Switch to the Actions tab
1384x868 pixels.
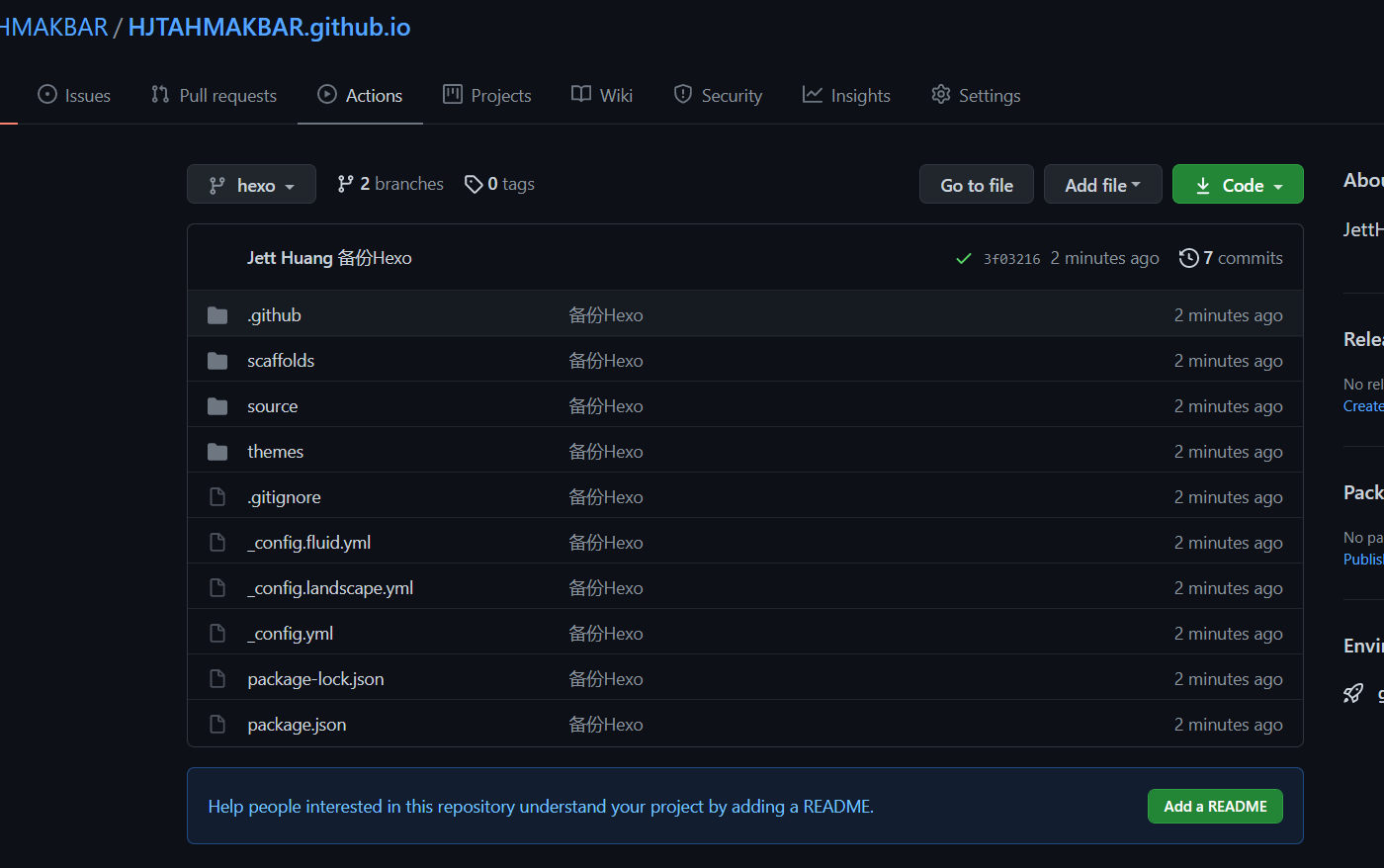[x=360, y=96]
